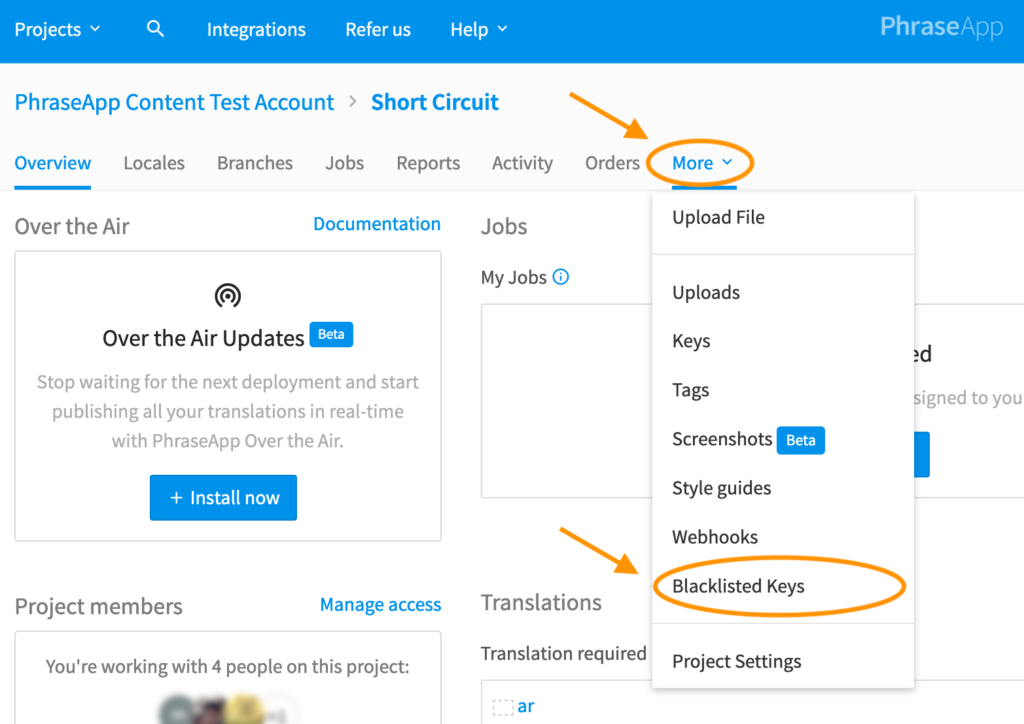Open PhraseApp Content Test Account breadcrumb

[174, 102]
